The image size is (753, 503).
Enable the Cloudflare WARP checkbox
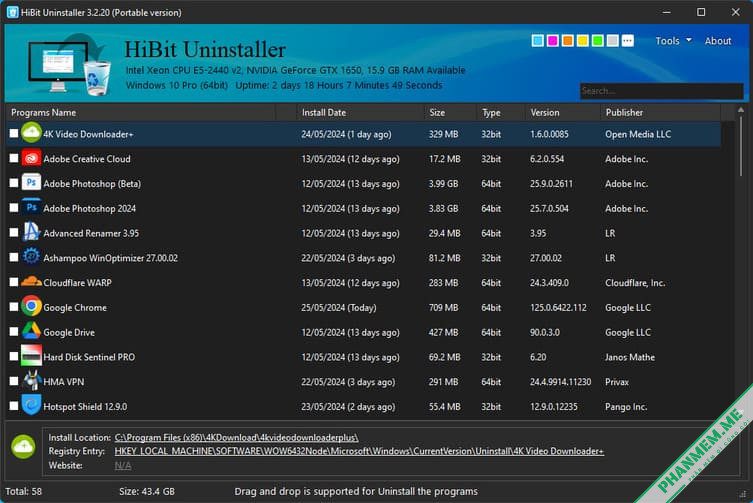(14, 282)
